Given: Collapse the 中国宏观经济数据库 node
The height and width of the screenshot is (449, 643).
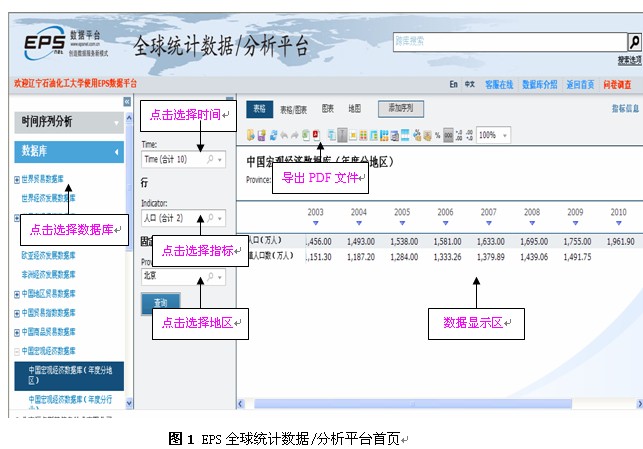Looking at the screenshot, I should coord(17,351).
